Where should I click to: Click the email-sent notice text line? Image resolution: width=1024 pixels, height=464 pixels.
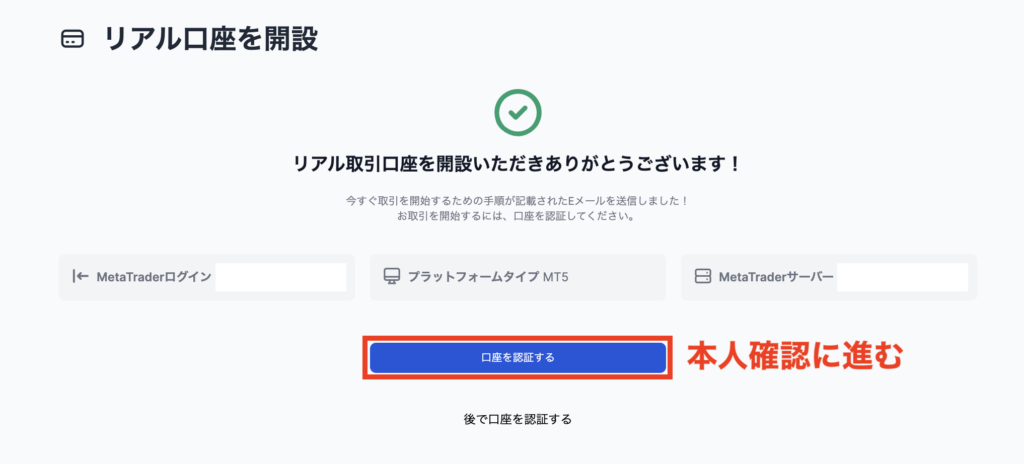pyautogui.click(x=517, y=202)
